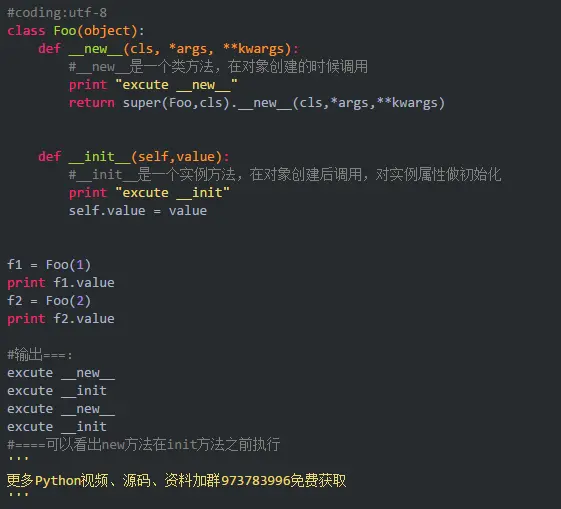
Task: Click the print "excute __init" statement
Action: pos(149,193)
